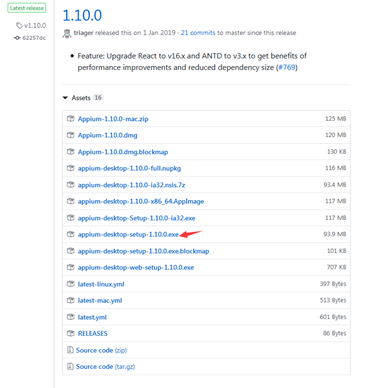Download appium-desktop-1.10.0-x86_64.AppImage

click(141, 201)
